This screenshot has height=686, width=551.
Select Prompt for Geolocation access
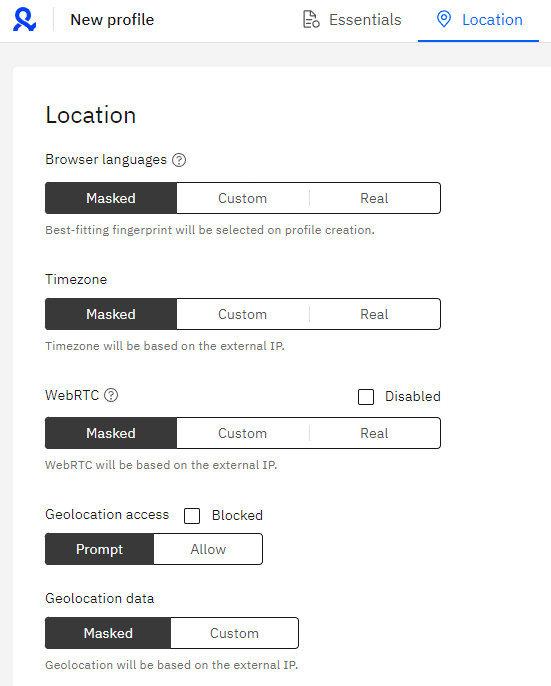100,549
